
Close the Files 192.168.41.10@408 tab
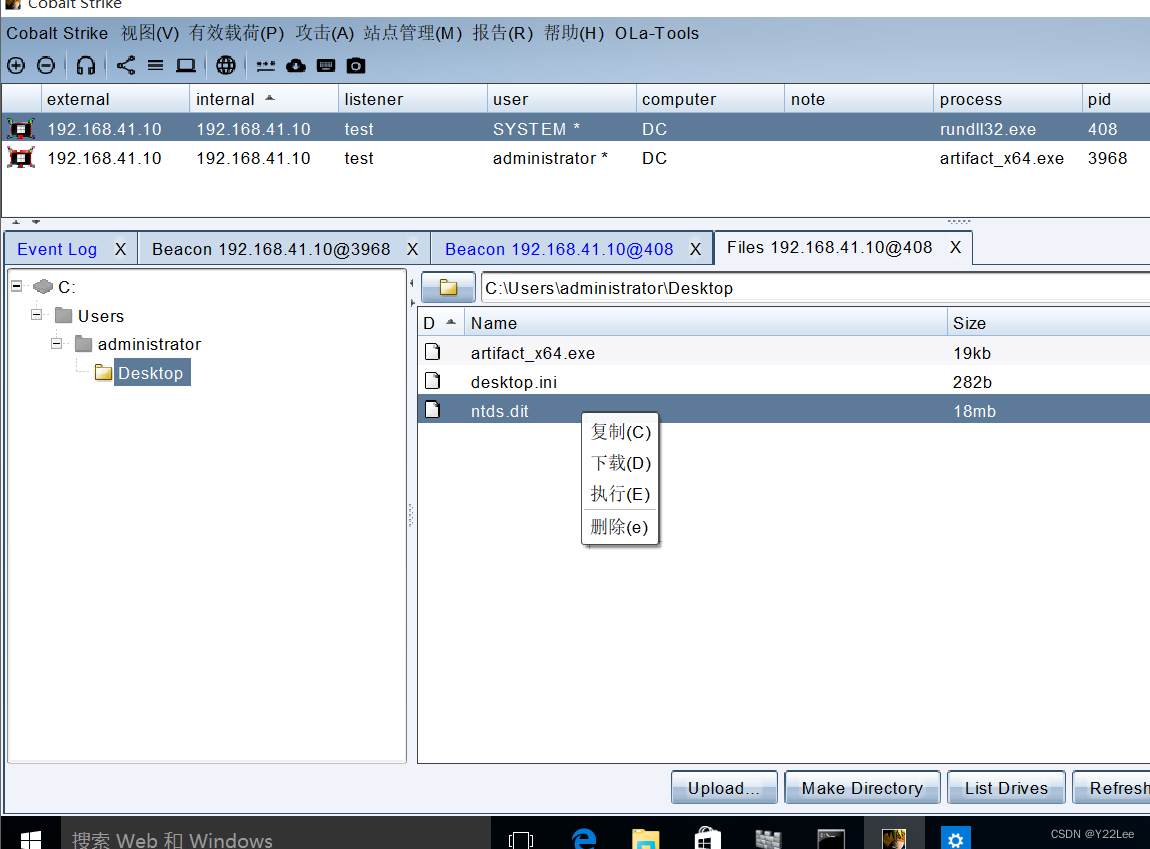955,247
